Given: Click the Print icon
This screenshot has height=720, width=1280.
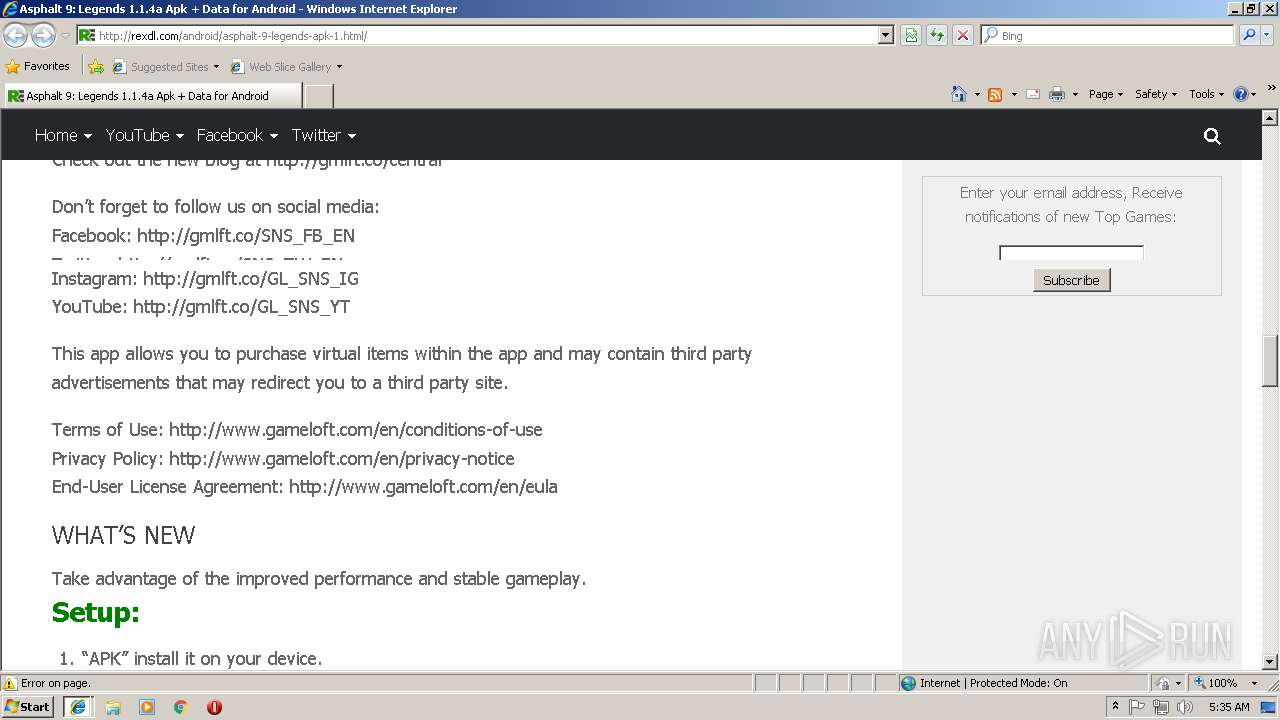Looking at the screenshot, I should [x=1057, y=94].
